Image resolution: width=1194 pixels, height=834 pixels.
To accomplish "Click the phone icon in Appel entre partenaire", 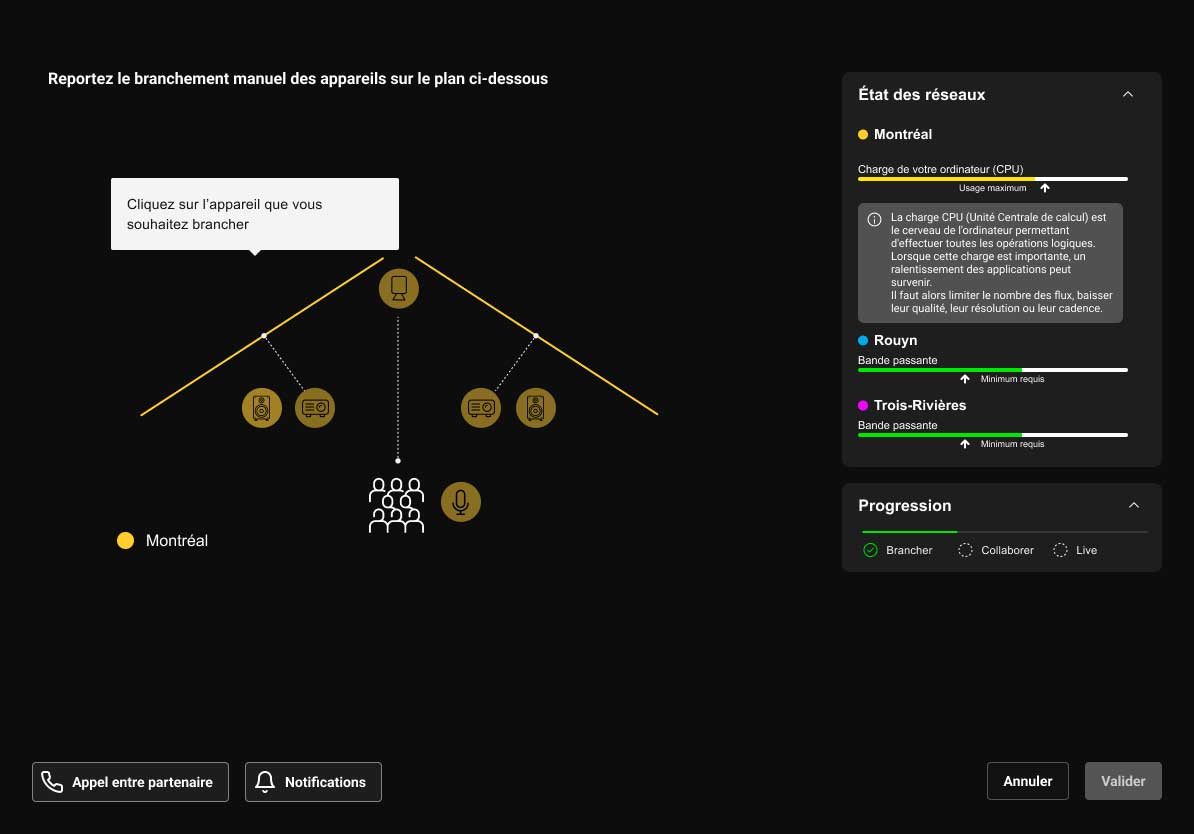I will [52, 781].
